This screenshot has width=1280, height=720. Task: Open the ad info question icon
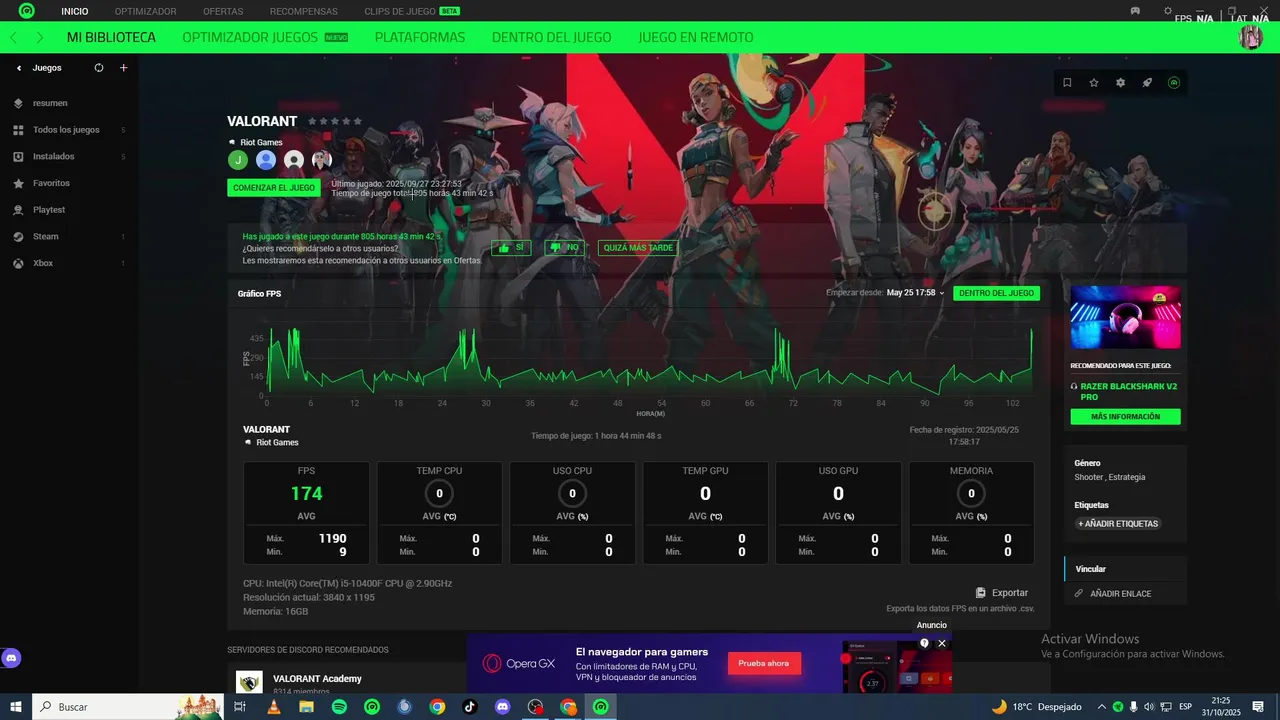click(924, 644)
